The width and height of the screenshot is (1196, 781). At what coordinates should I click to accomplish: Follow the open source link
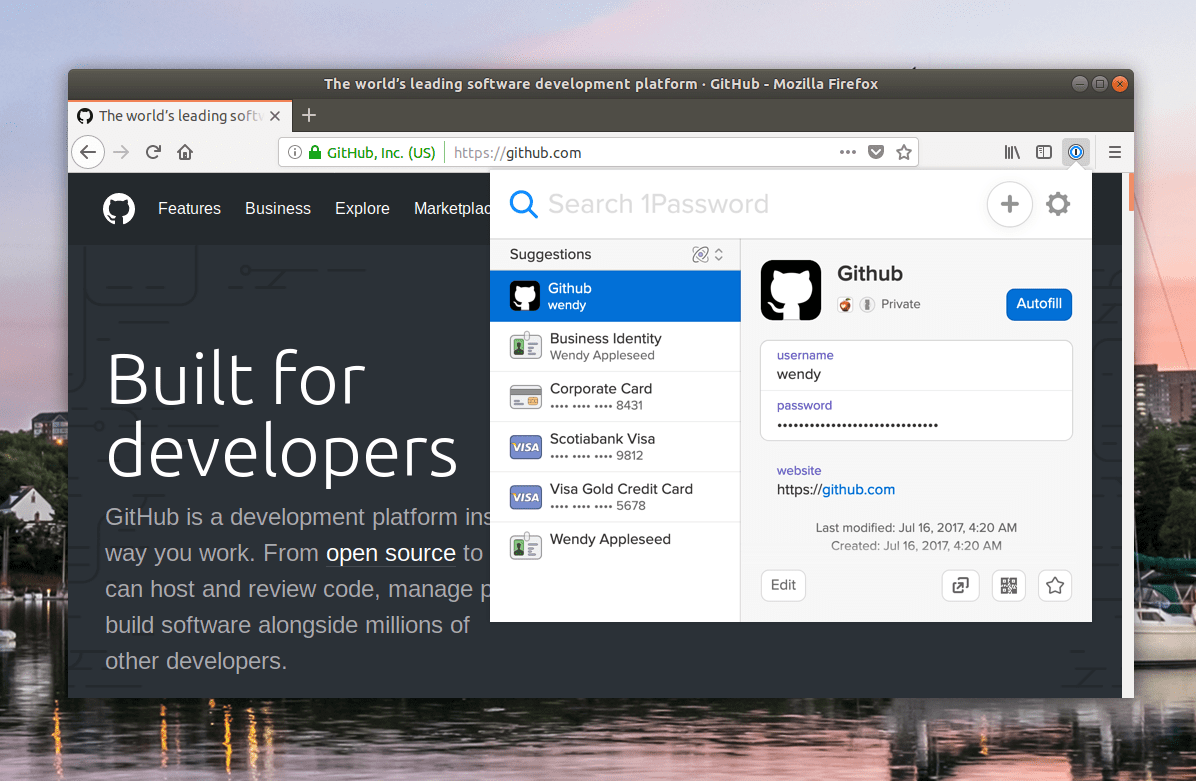[391, 553]
